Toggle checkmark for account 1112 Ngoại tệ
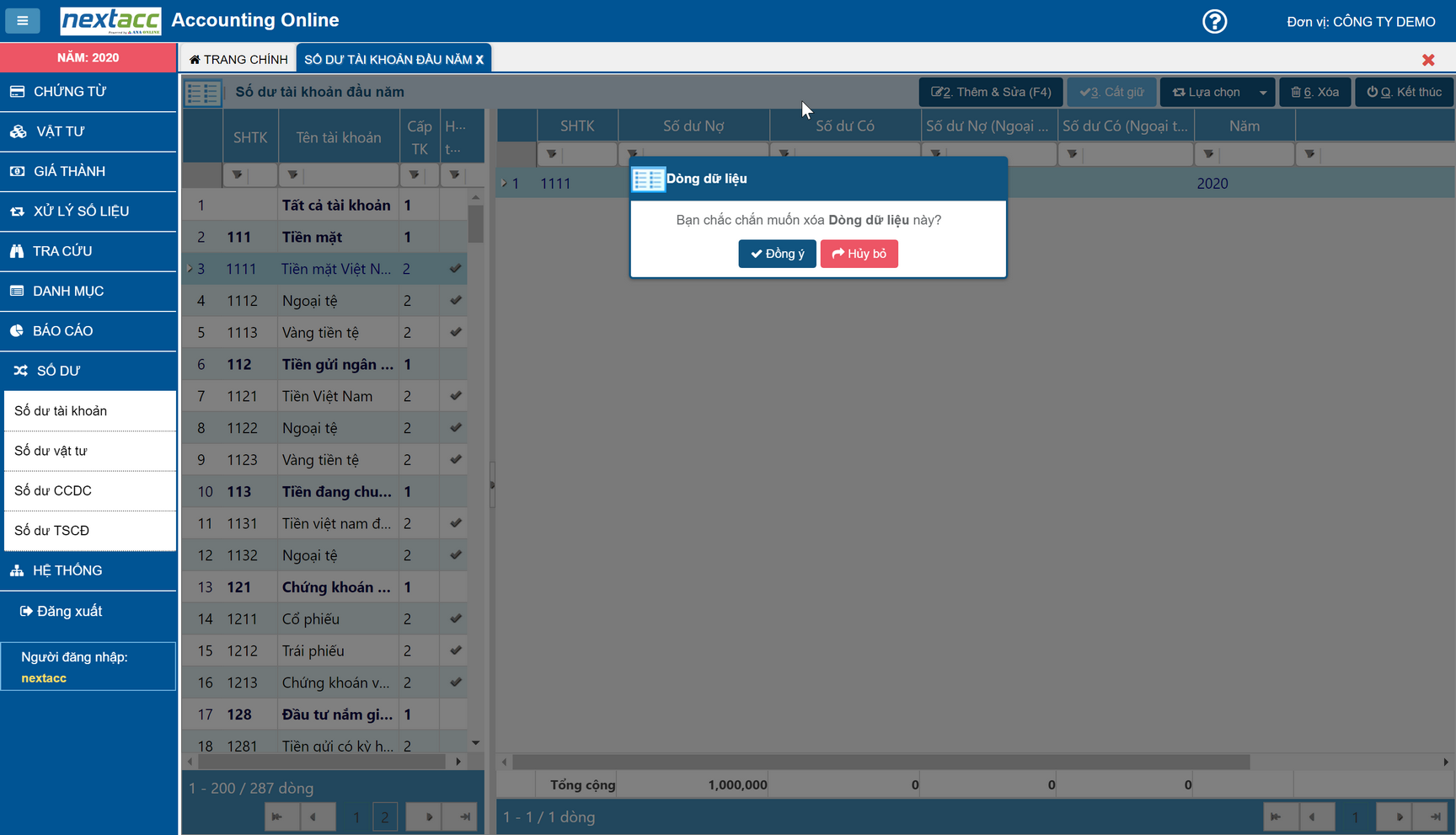Screen dimensions: 1456x835 click(455, 301)
